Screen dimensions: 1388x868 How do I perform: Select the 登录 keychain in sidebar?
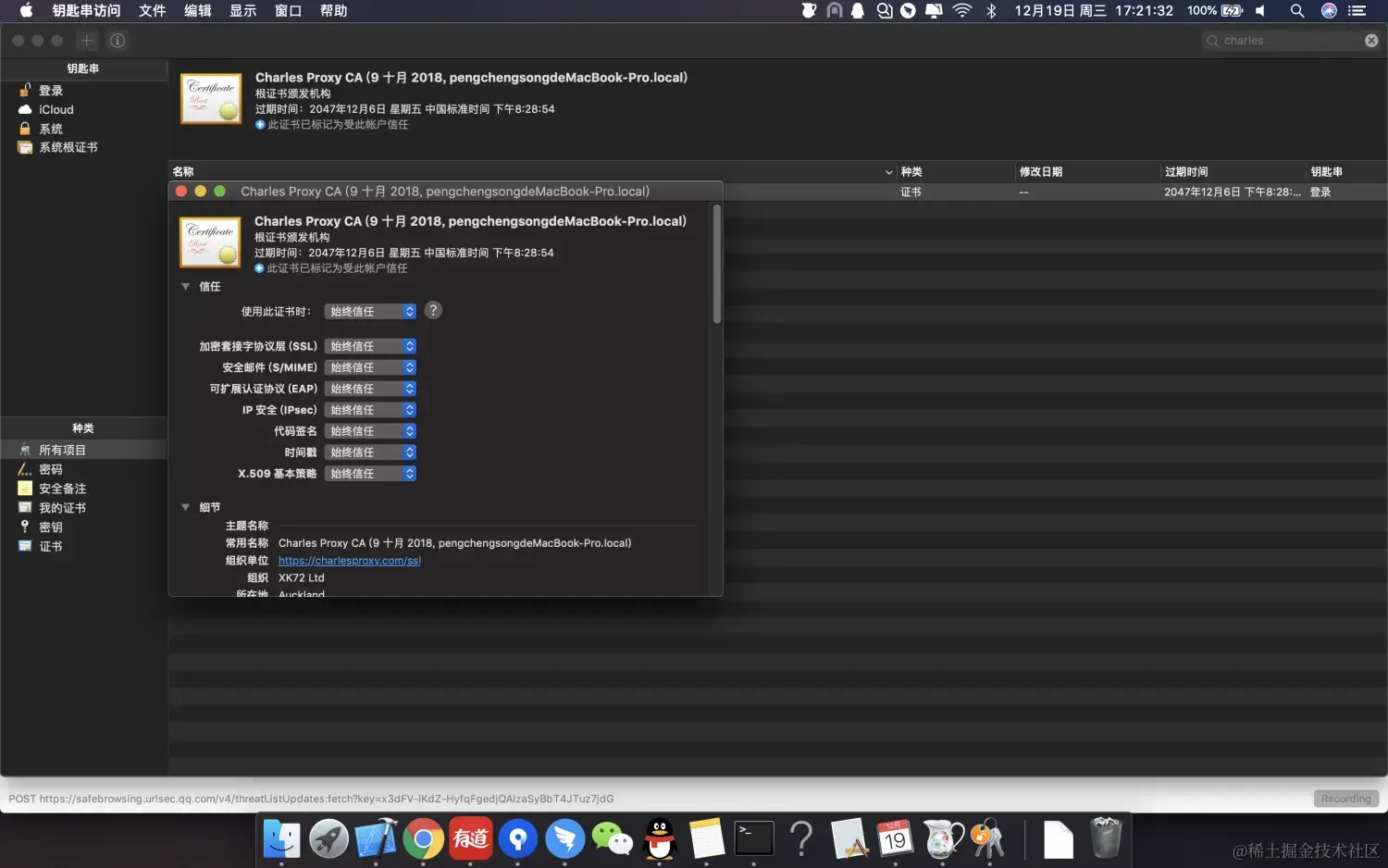[51, 91]
